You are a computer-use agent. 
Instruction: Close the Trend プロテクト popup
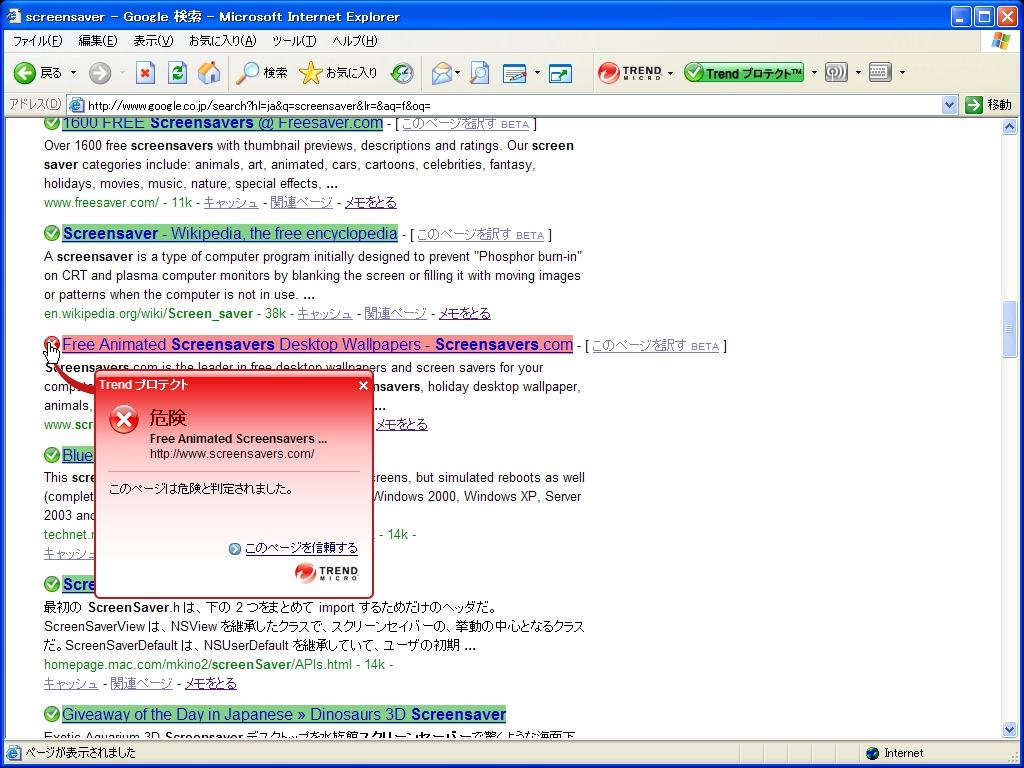(x=364, y=385)
